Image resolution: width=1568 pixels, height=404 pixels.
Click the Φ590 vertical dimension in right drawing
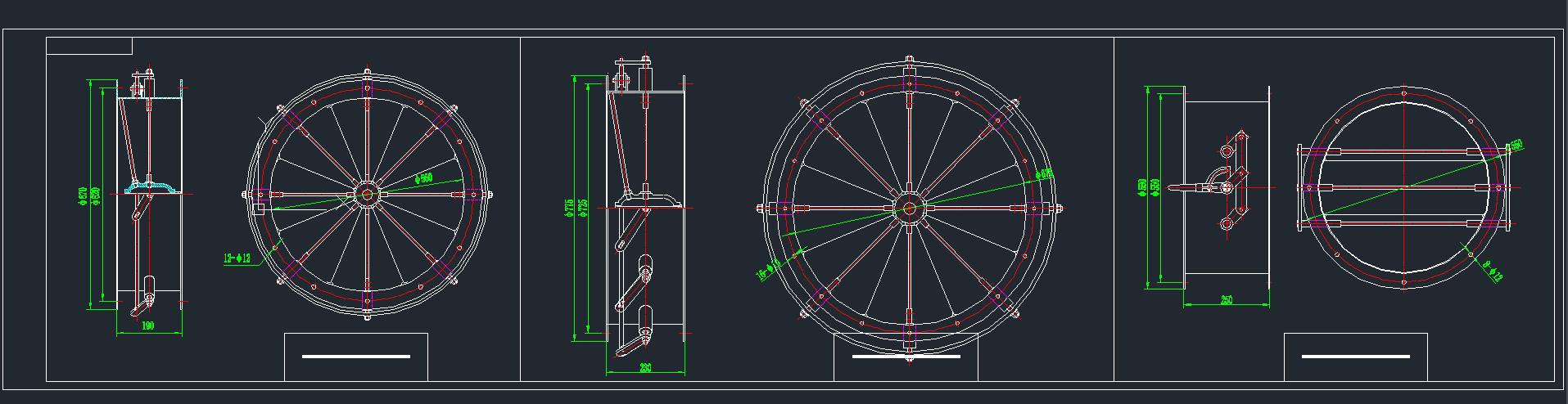[1142, 187]
